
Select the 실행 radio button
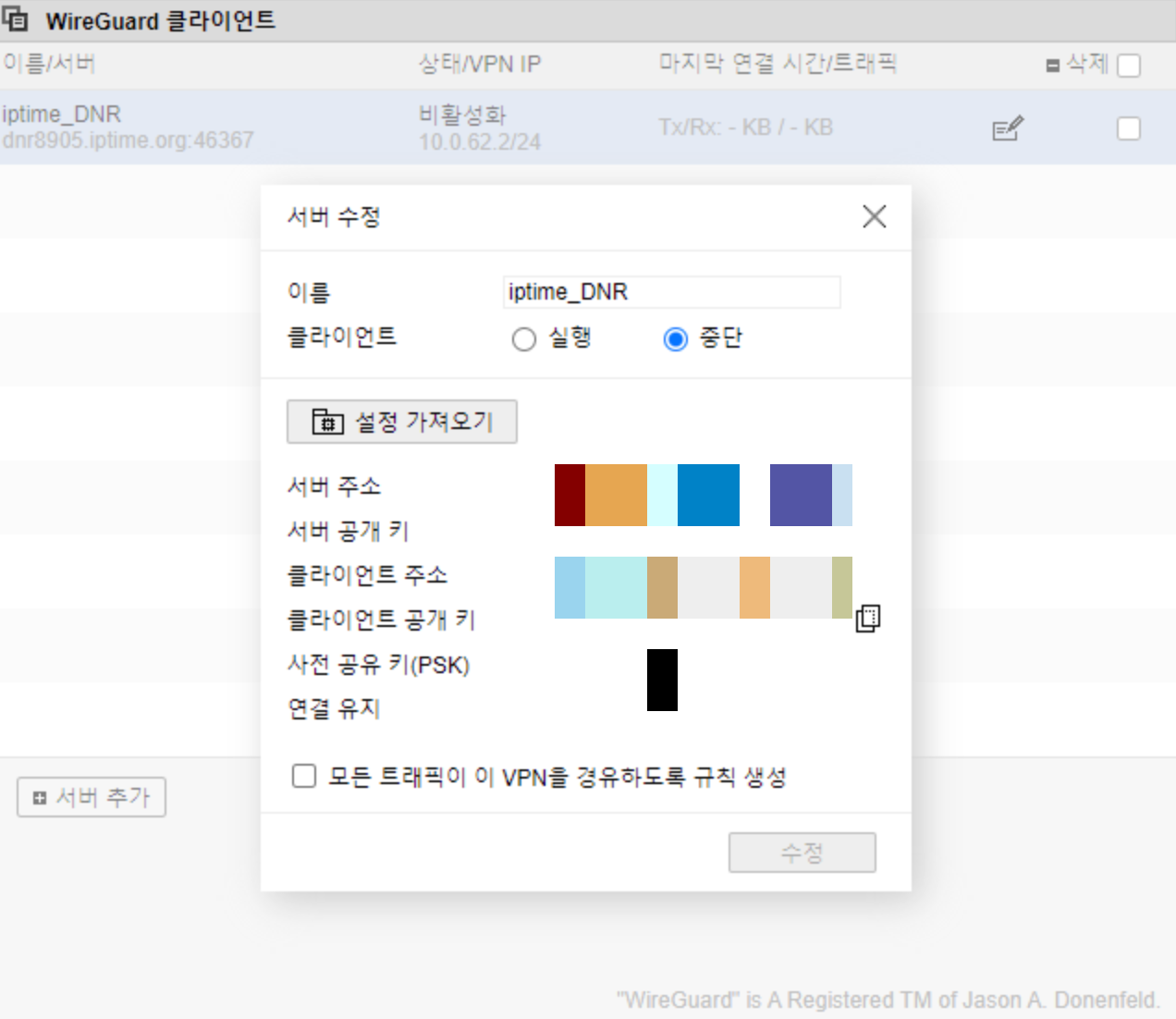(523, 339)
